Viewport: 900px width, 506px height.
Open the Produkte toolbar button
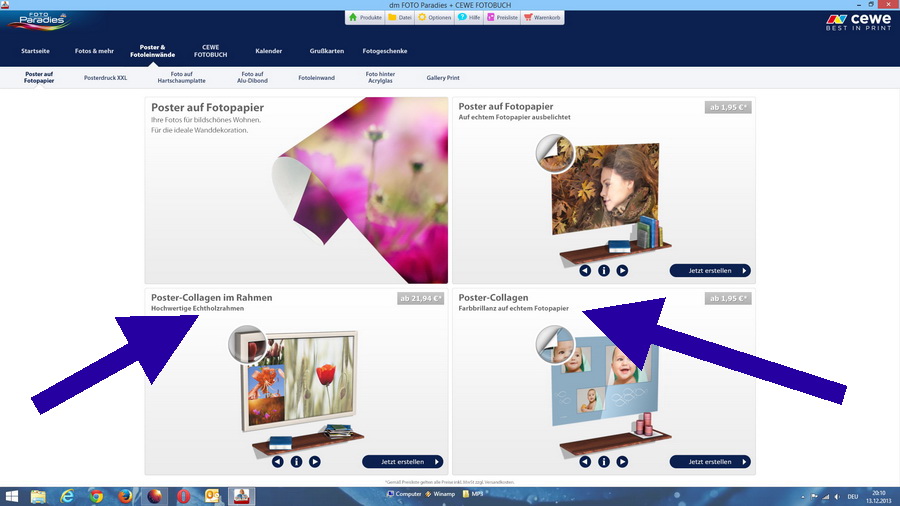point(365,18)
